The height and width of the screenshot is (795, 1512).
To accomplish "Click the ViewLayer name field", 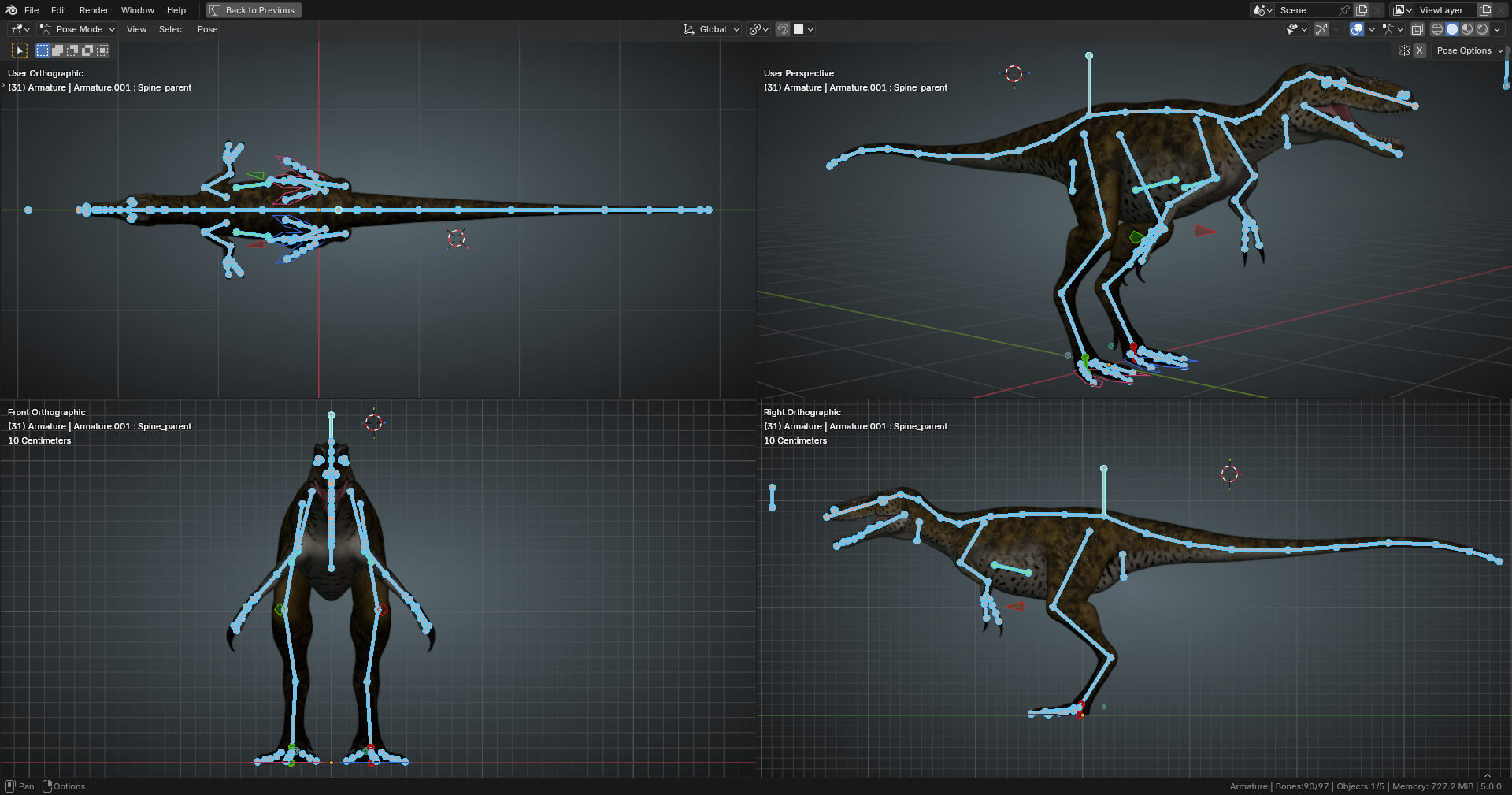I will [1444, 10].
